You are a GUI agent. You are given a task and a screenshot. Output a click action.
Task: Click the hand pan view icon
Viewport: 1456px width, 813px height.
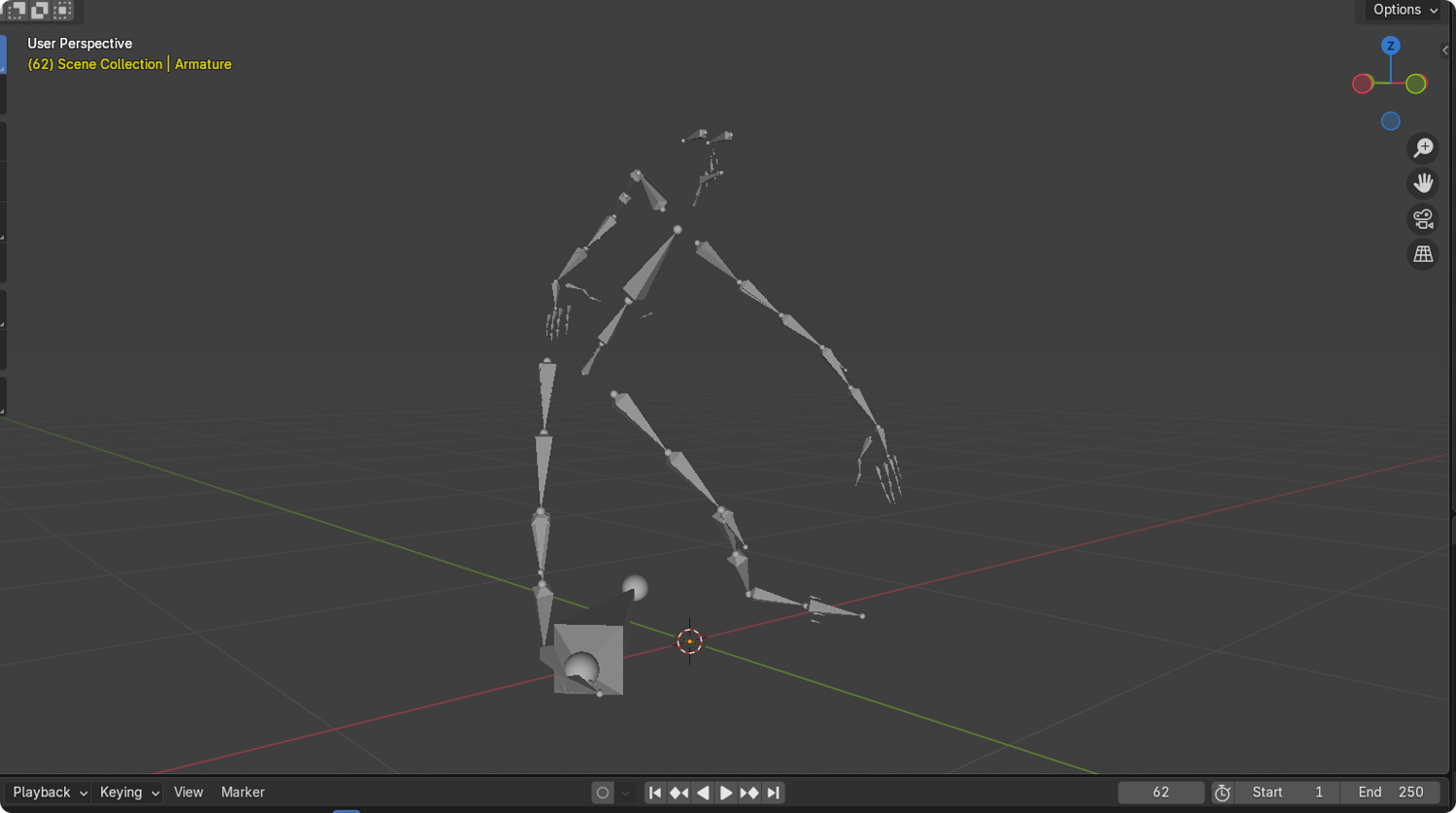point(1423,183)
